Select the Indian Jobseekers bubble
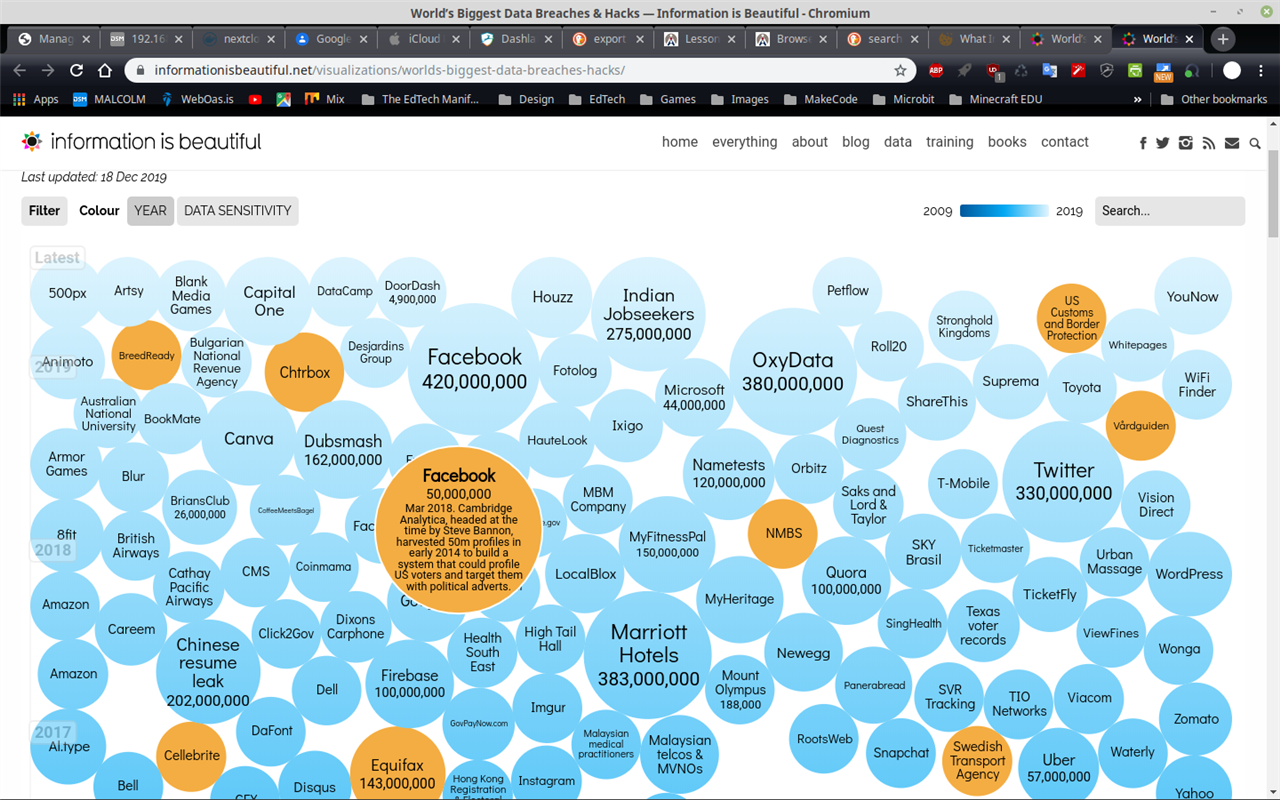1280x800 pixels. tap(648, 313)
